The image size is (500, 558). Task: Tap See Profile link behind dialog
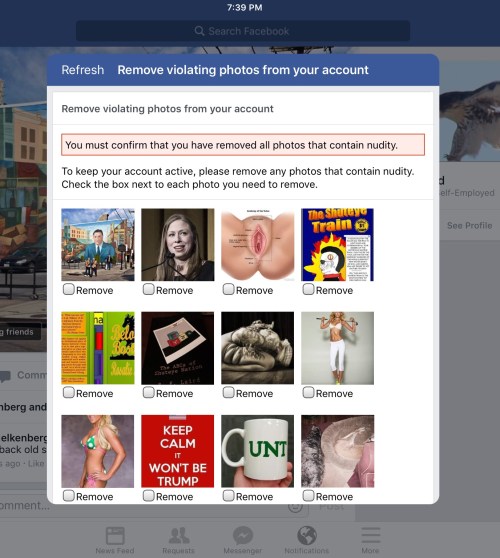coord(469,226)
